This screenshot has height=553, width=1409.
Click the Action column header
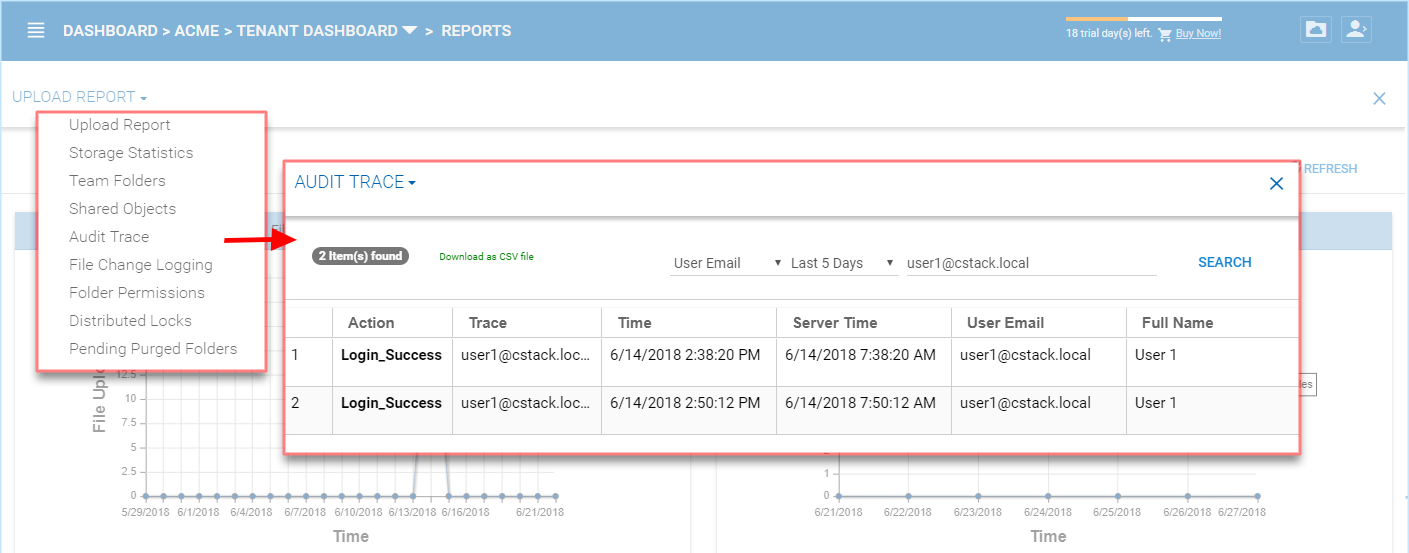[x=371, y=323]
